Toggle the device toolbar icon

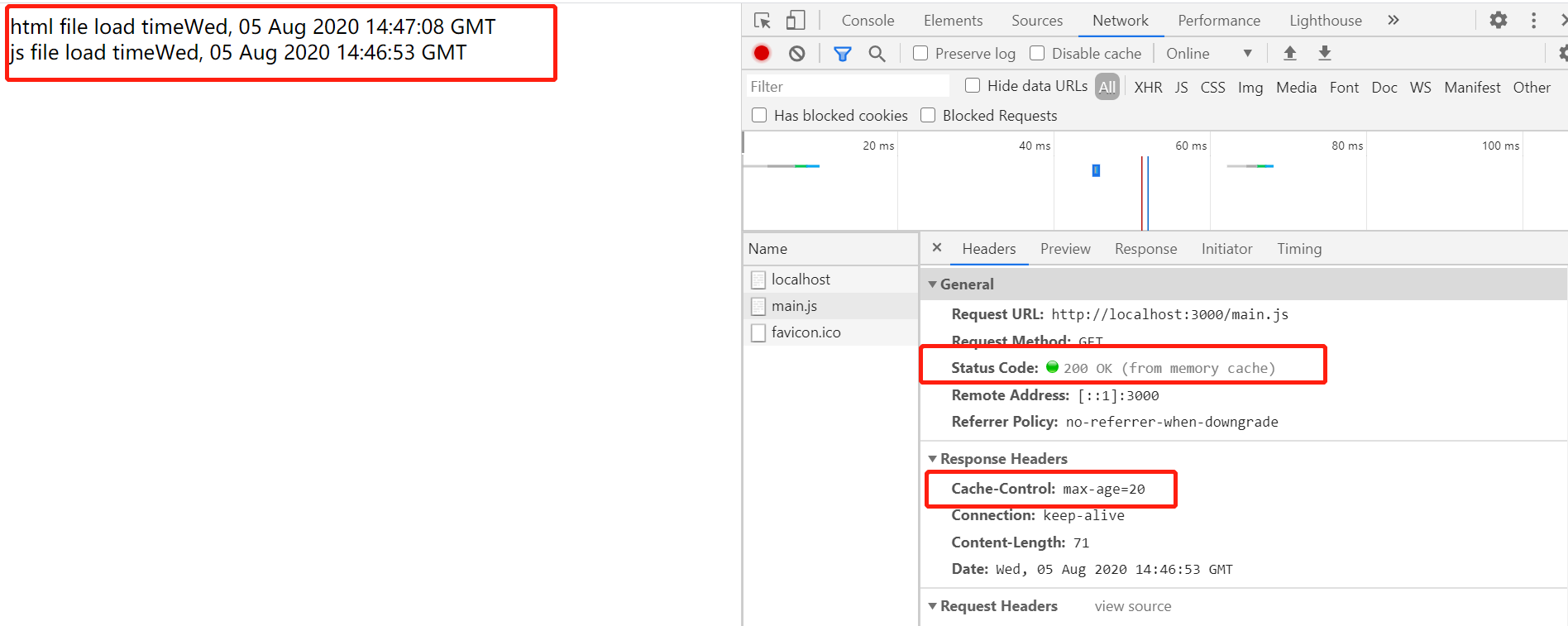(x=796, y=21)
